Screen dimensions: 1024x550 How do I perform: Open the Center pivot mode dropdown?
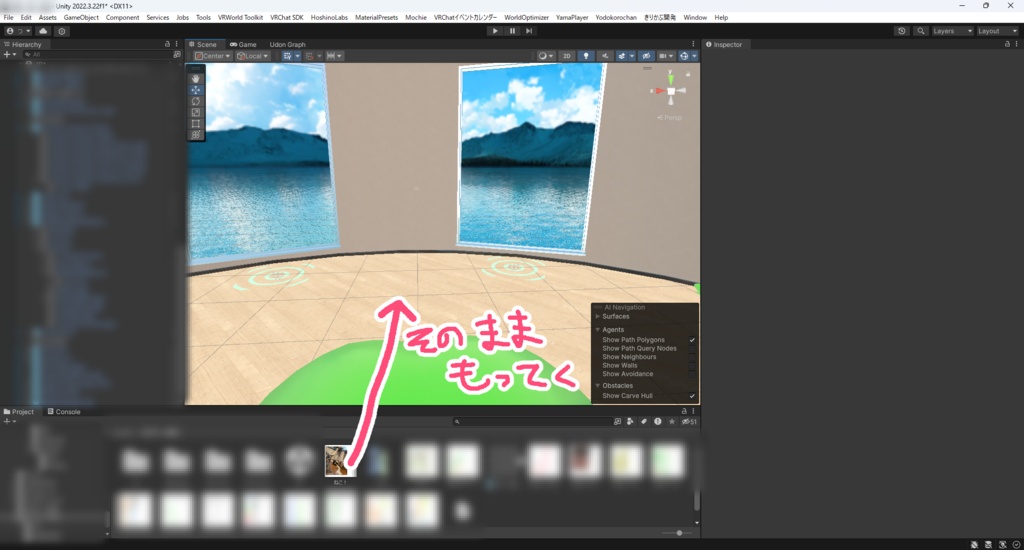212,56
